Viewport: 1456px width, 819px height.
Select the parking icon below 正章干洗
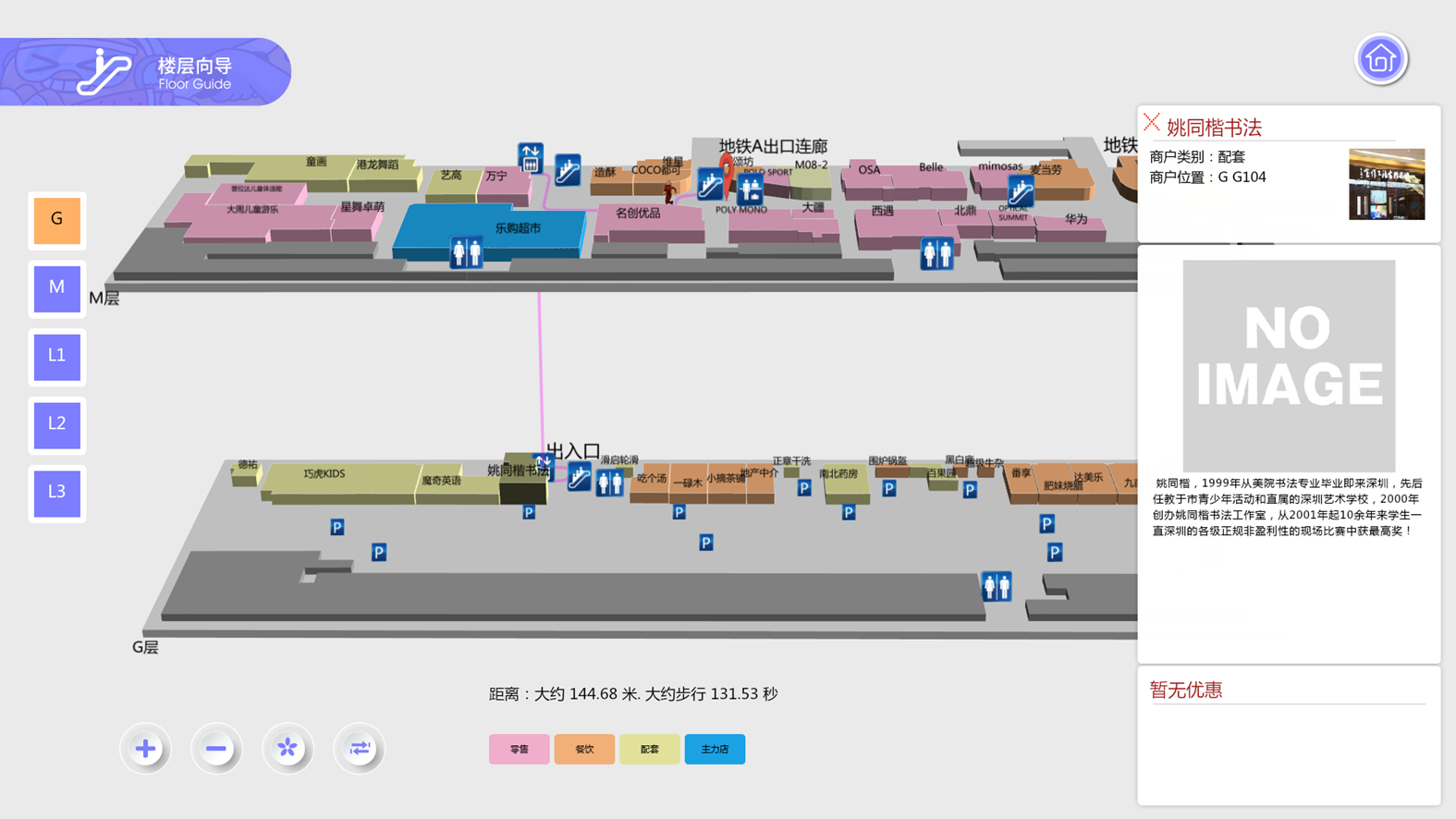804,488
